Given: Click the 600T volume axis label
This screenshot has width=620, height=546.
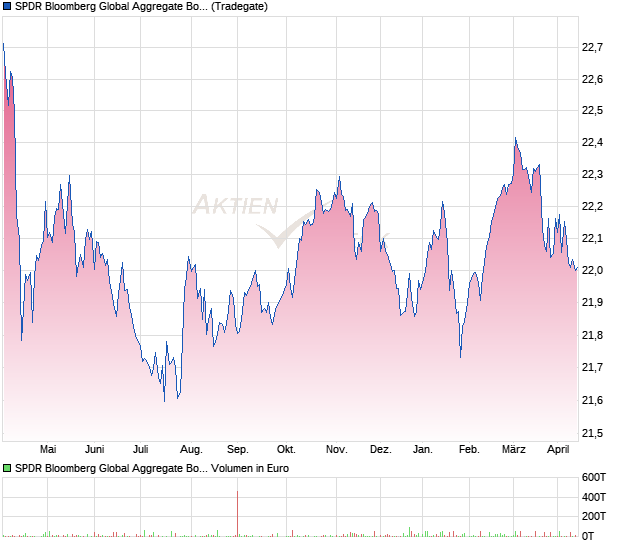Looking at the screenshot, I should tap(596, 476).
